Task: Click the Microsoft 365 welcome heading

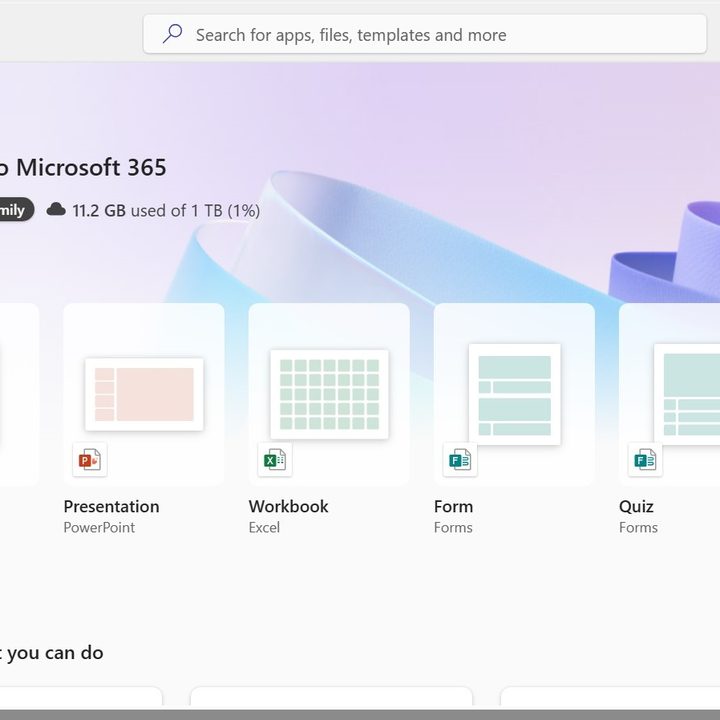Action: [83, 167]
